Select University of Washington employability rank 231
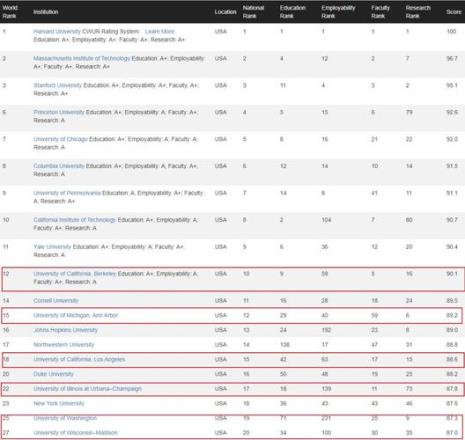 coord(326,418)
